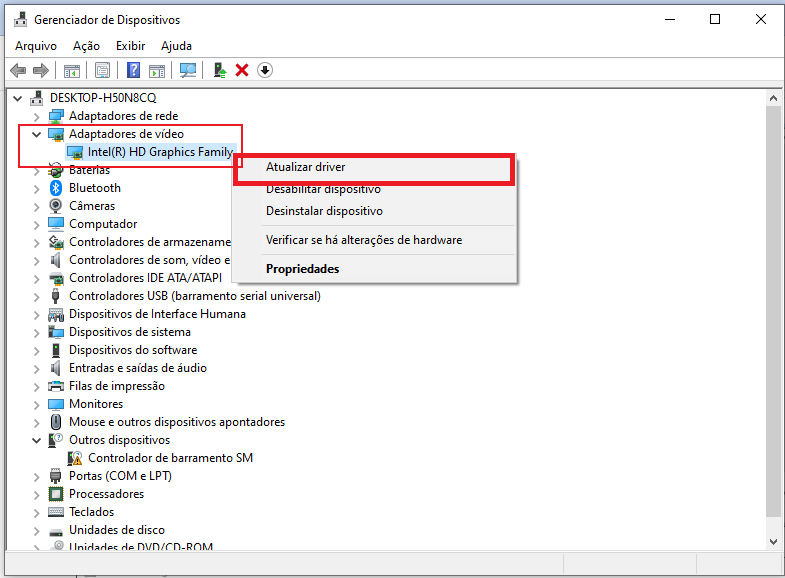Select the Processadores label
Screen dimensions: 785x578
pyautogui.click(x=107, y=494)
